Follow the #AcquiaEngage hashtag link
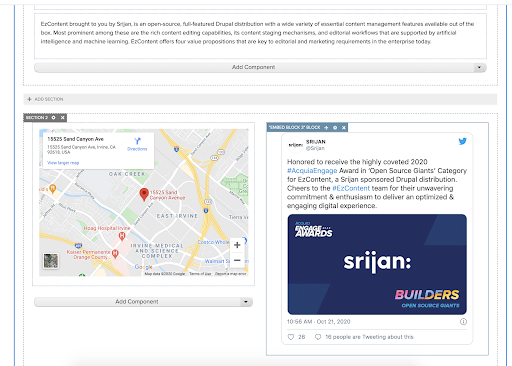512x366 pixels. [x=312, y=171]
